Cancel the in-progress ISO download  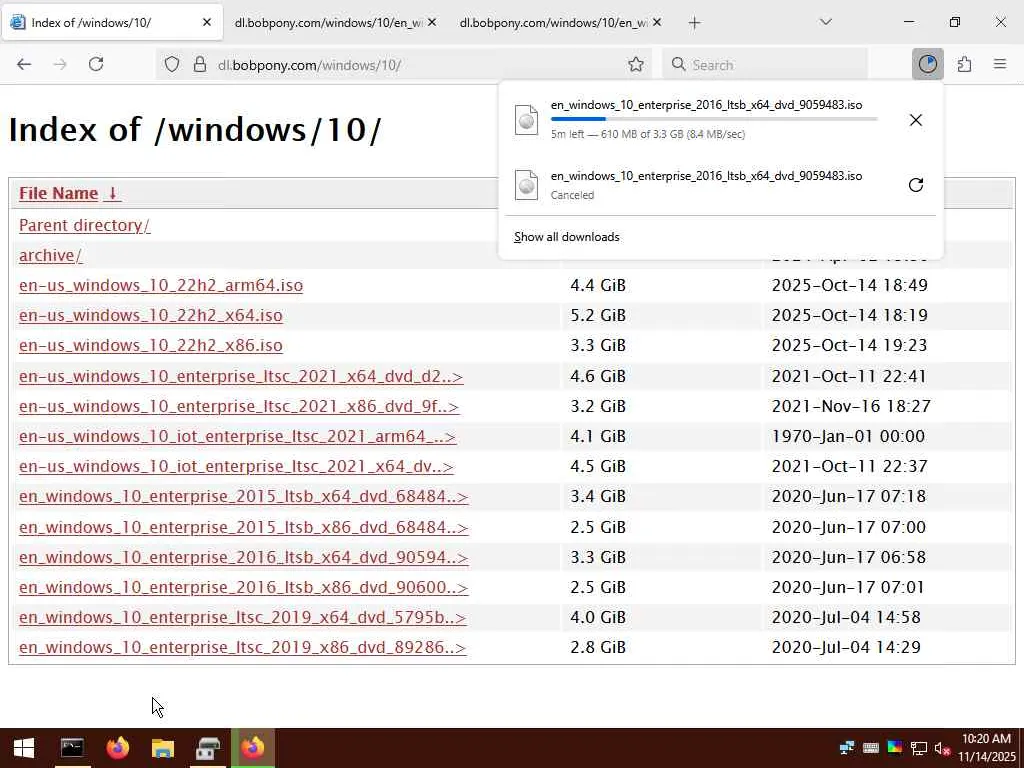click(916, 120)
